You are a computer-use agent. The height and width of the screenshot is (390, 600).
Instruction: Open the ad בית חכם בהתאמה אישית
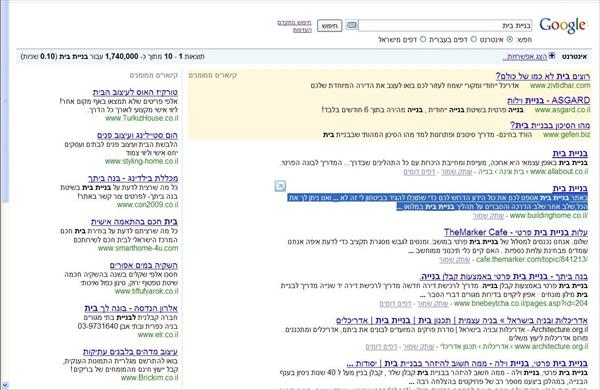pos(134,222)
